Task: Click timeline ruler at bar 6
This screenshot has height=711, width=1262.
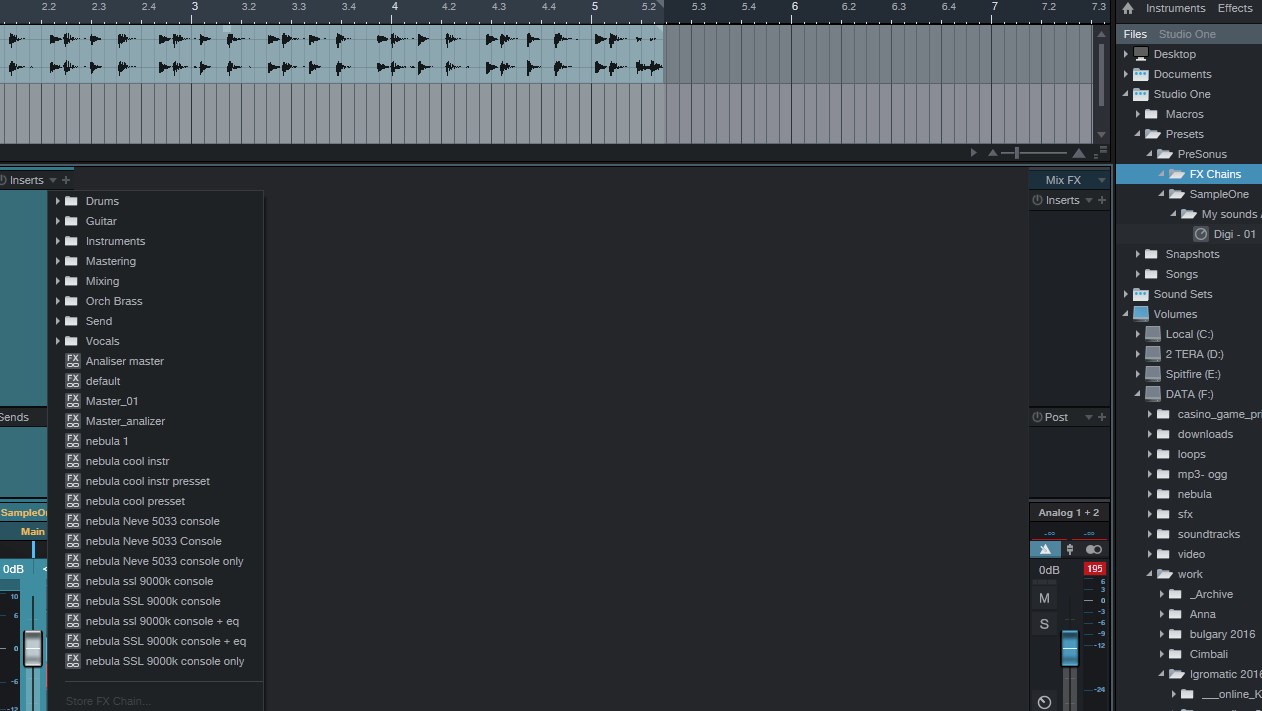Action: [795, 7]
